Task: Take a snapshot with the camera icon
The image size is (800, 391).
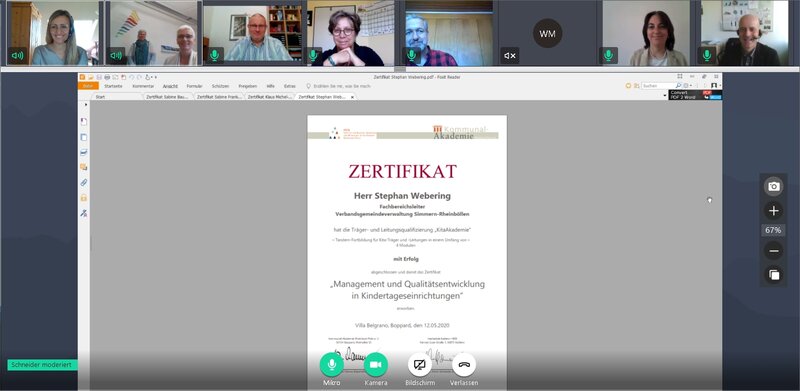Action: coord(773,186)
